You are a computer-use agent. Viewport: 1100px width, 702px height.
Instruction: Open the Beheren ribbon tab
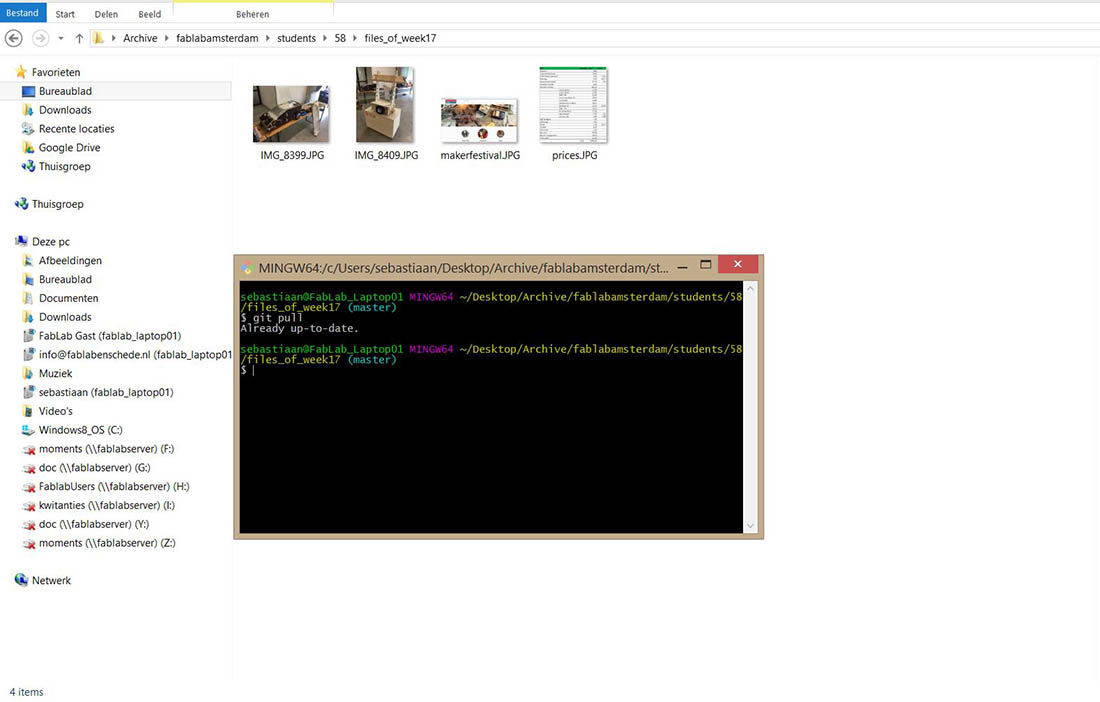(253, 14)
